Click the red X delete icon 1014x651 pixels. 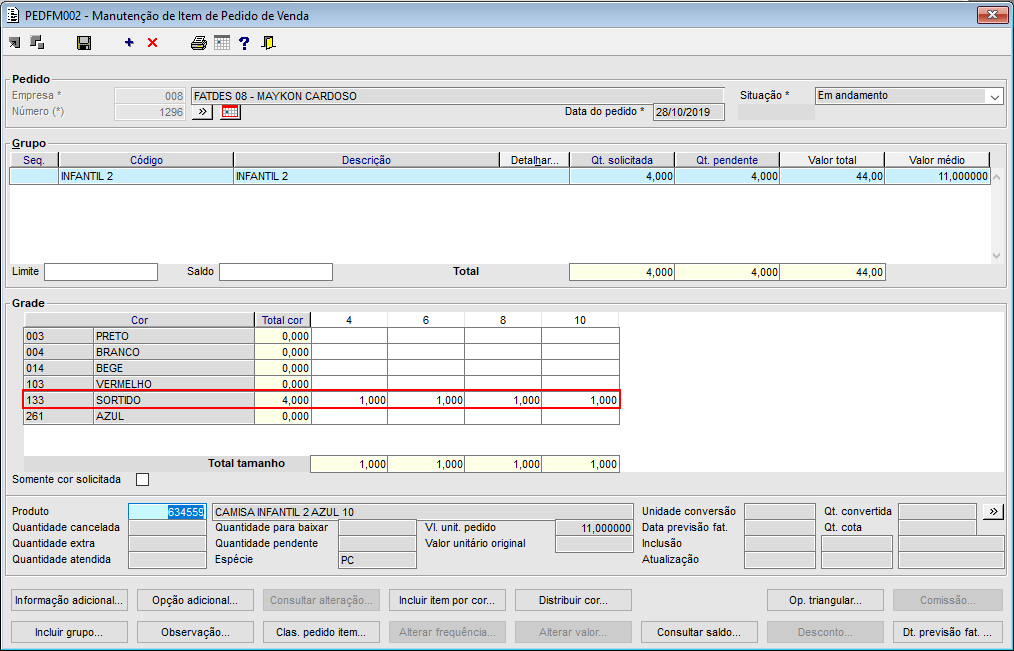(152, 43)
